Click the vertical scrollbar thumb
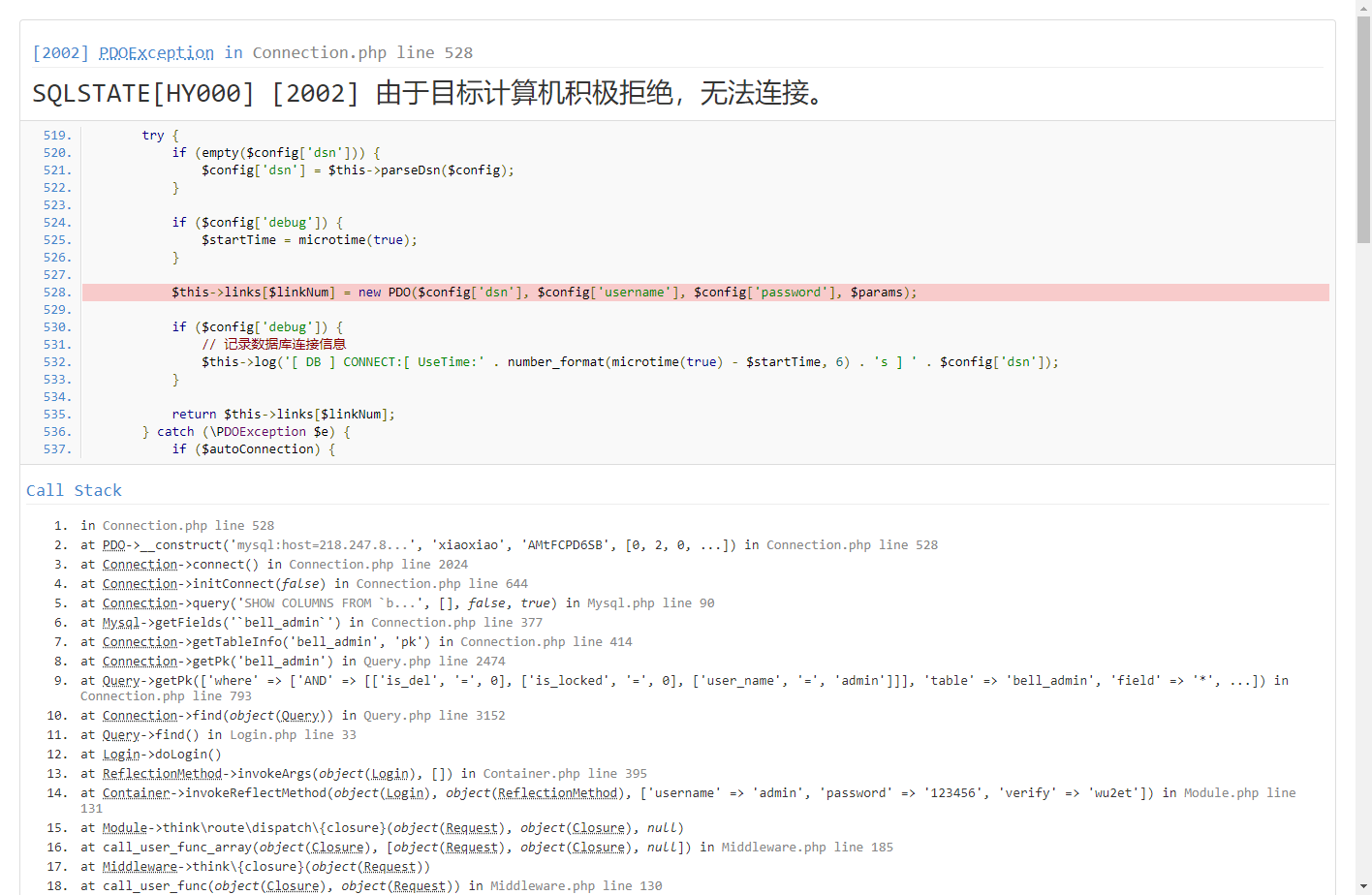 click(x=1363, y=126)
